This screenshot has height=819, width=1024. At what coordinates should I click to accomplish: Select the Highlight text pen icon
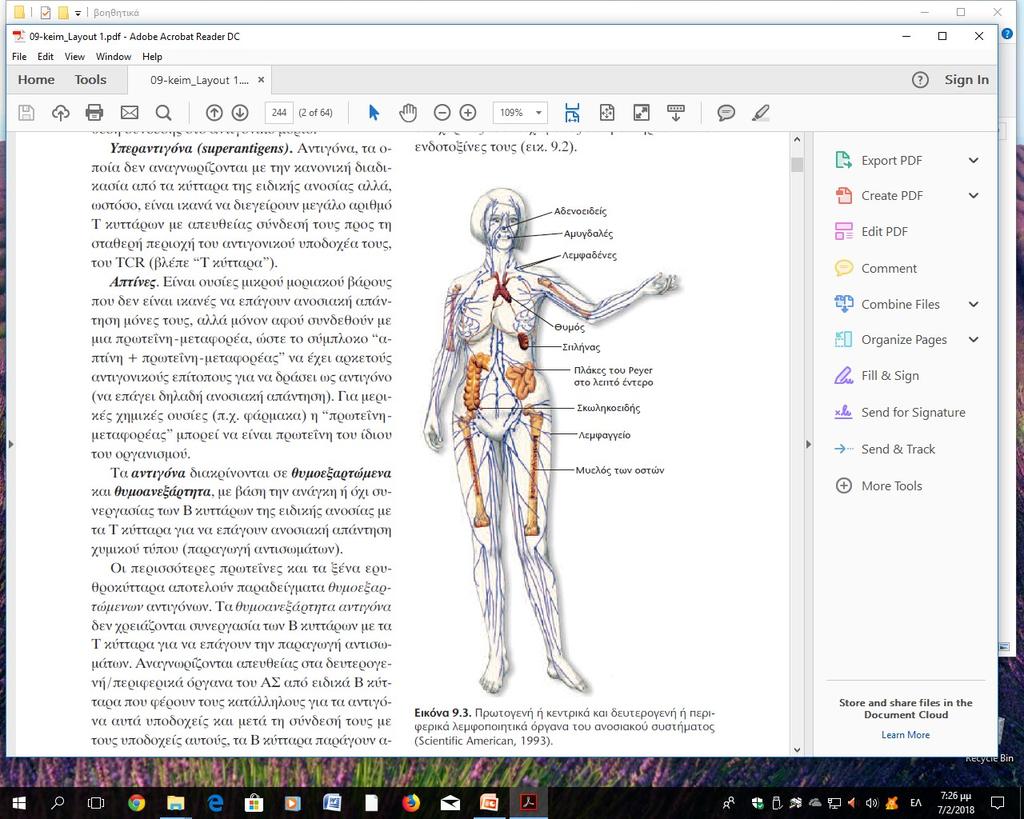click(760, 113)
